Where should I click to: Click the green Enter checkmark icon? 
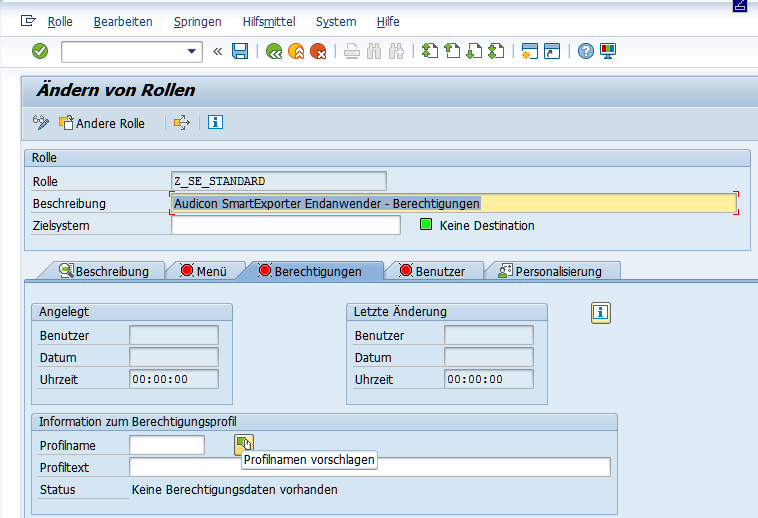[40, 51]
